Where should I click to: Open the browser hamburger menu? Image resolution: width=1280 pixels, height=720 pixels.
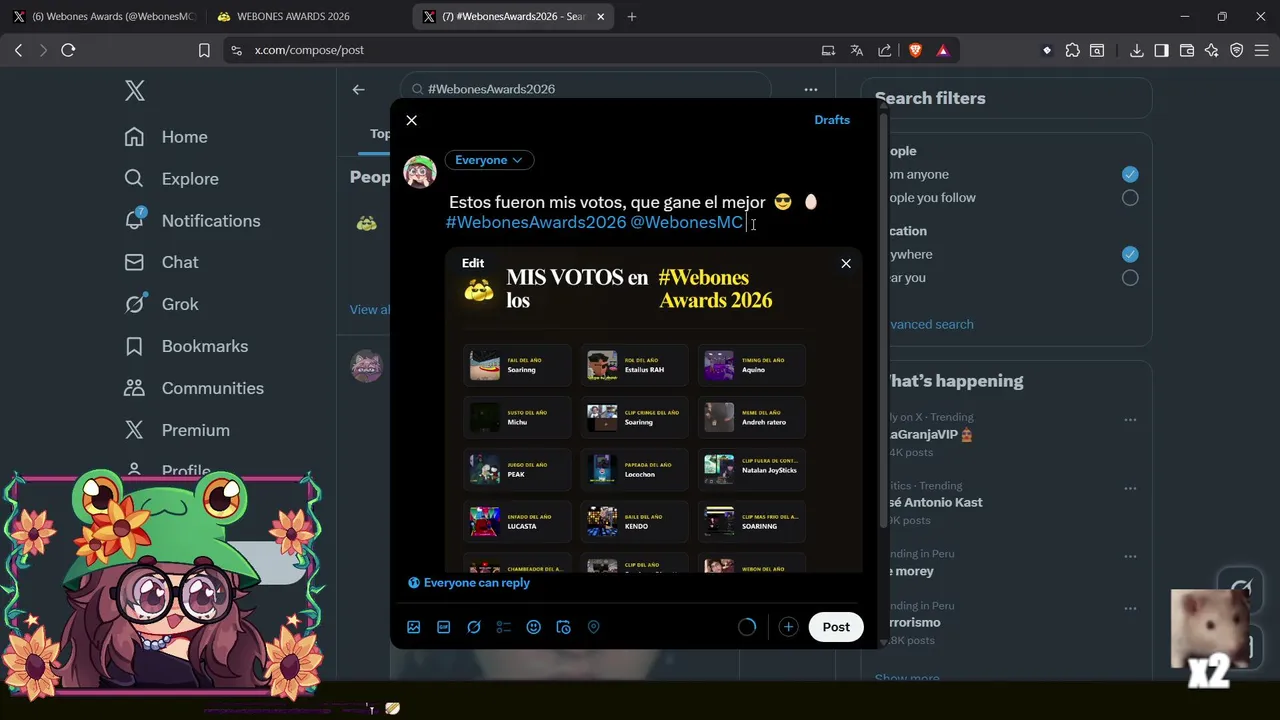click(x=1261, y=50)
